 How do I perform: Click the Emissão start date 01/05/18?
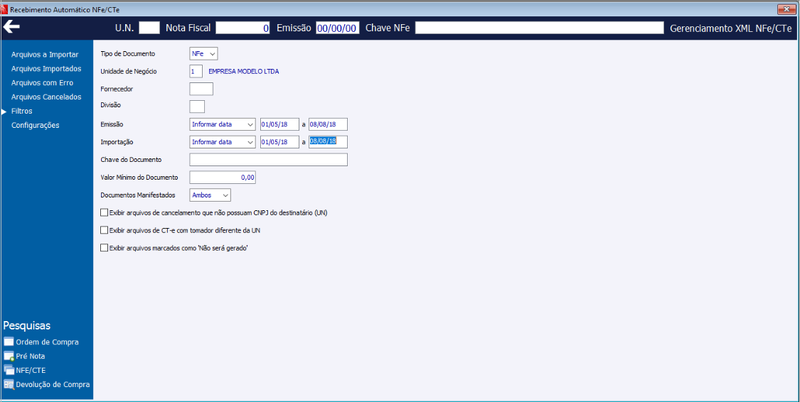(279, 124)
